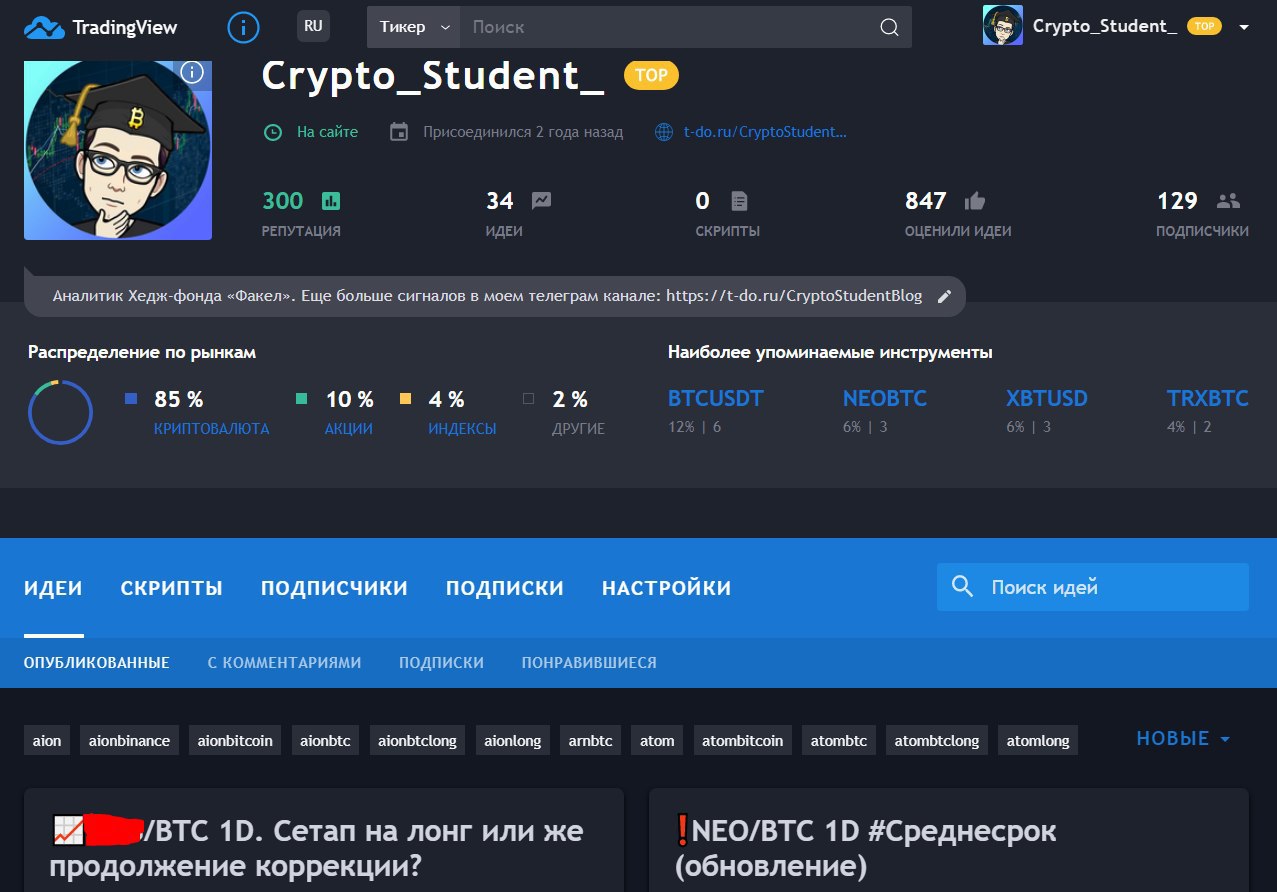Click the blue info circle icon in header
1277x892 pixels.
pyautogui.click(x=243, y=27)
